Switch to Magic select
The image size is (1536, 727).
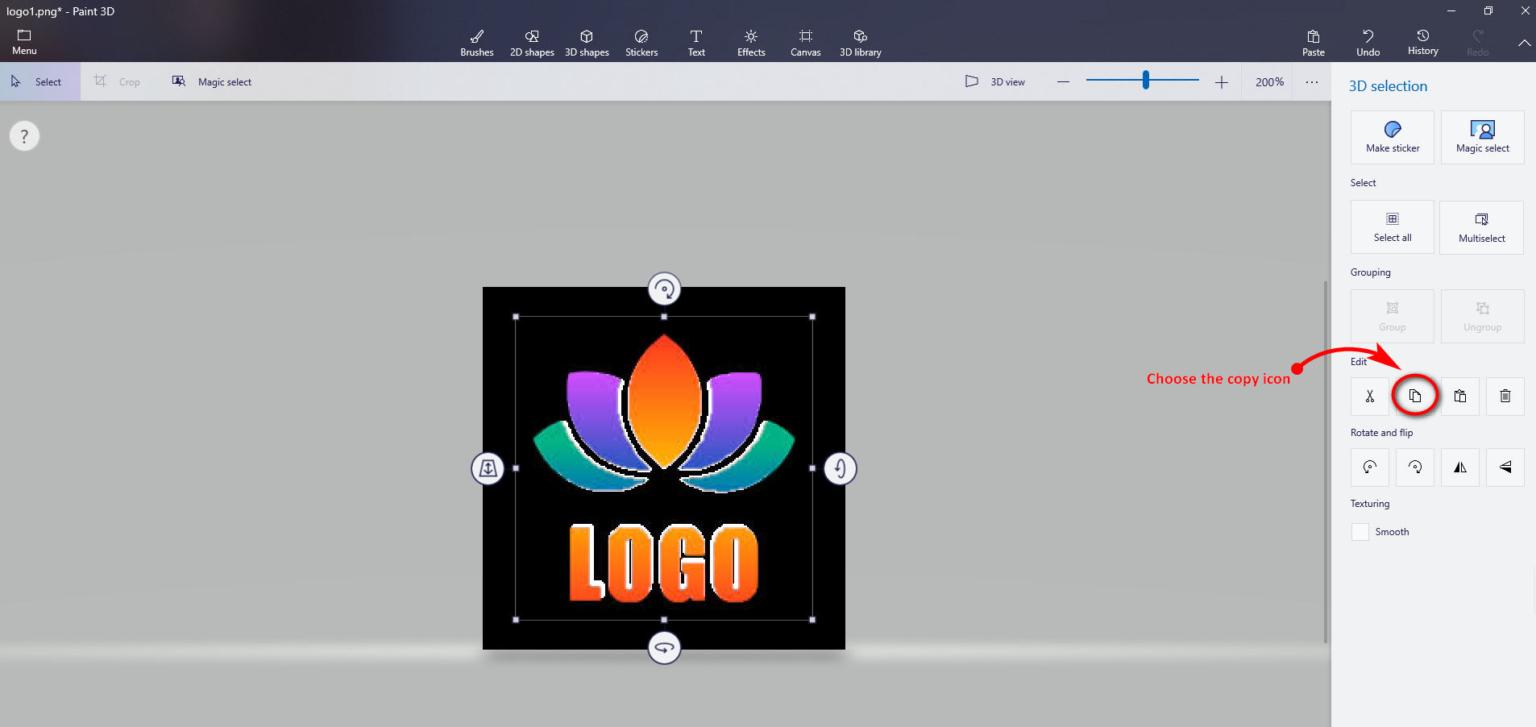(212, 81)
